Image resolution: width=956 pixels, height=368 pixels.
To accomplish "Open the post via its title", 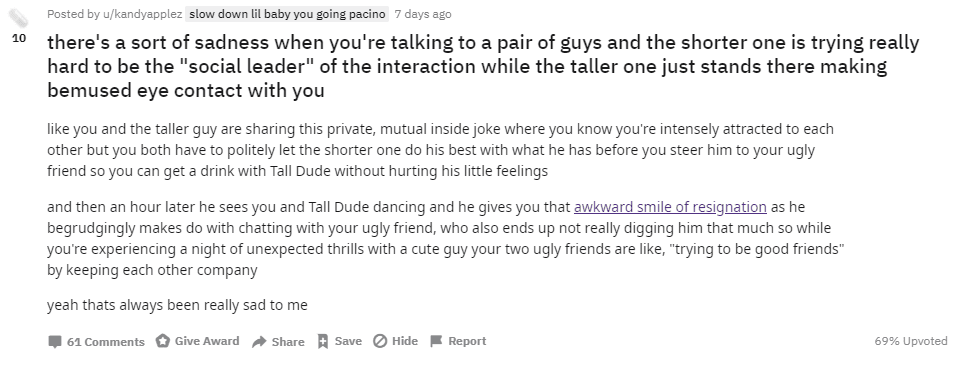I will click(483, 66).
